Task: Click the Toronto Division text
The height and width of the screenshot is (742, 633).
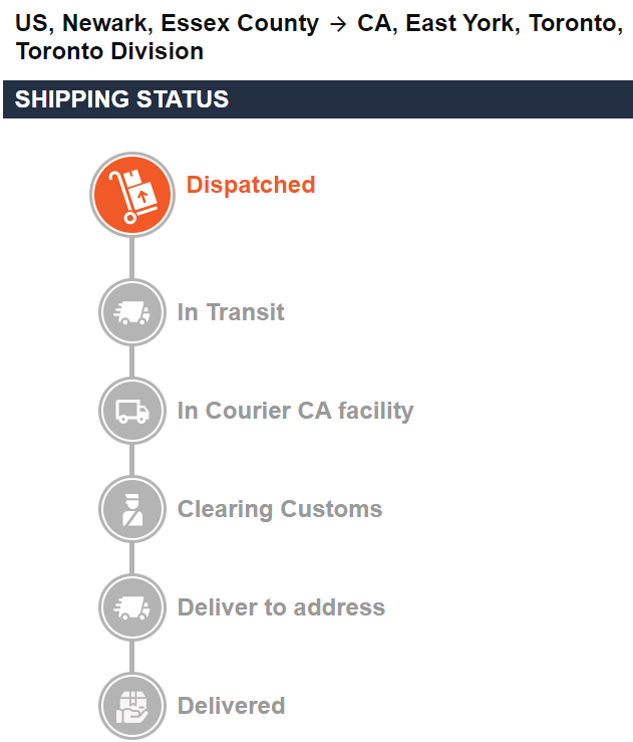Action: pos(110,51)
